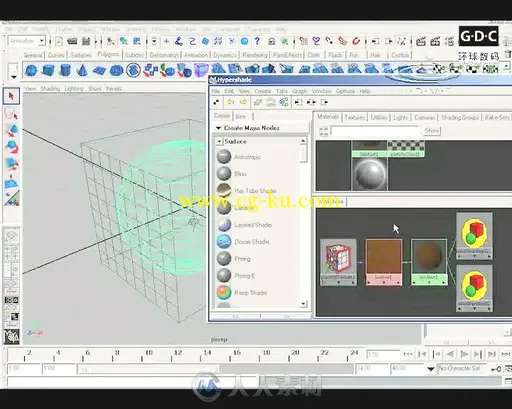The width and height of the screenshot is (512, 409).
Task: Click play backward button in playback controls
Action: [x=450, y=354]
